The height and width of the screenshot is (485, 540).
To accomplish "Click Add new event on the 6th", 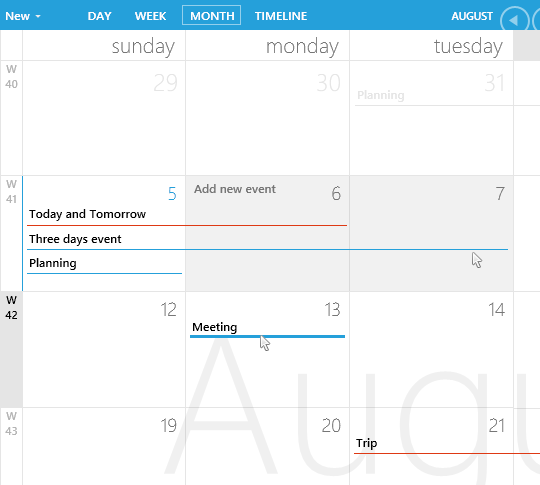I will tap(235, 189).
